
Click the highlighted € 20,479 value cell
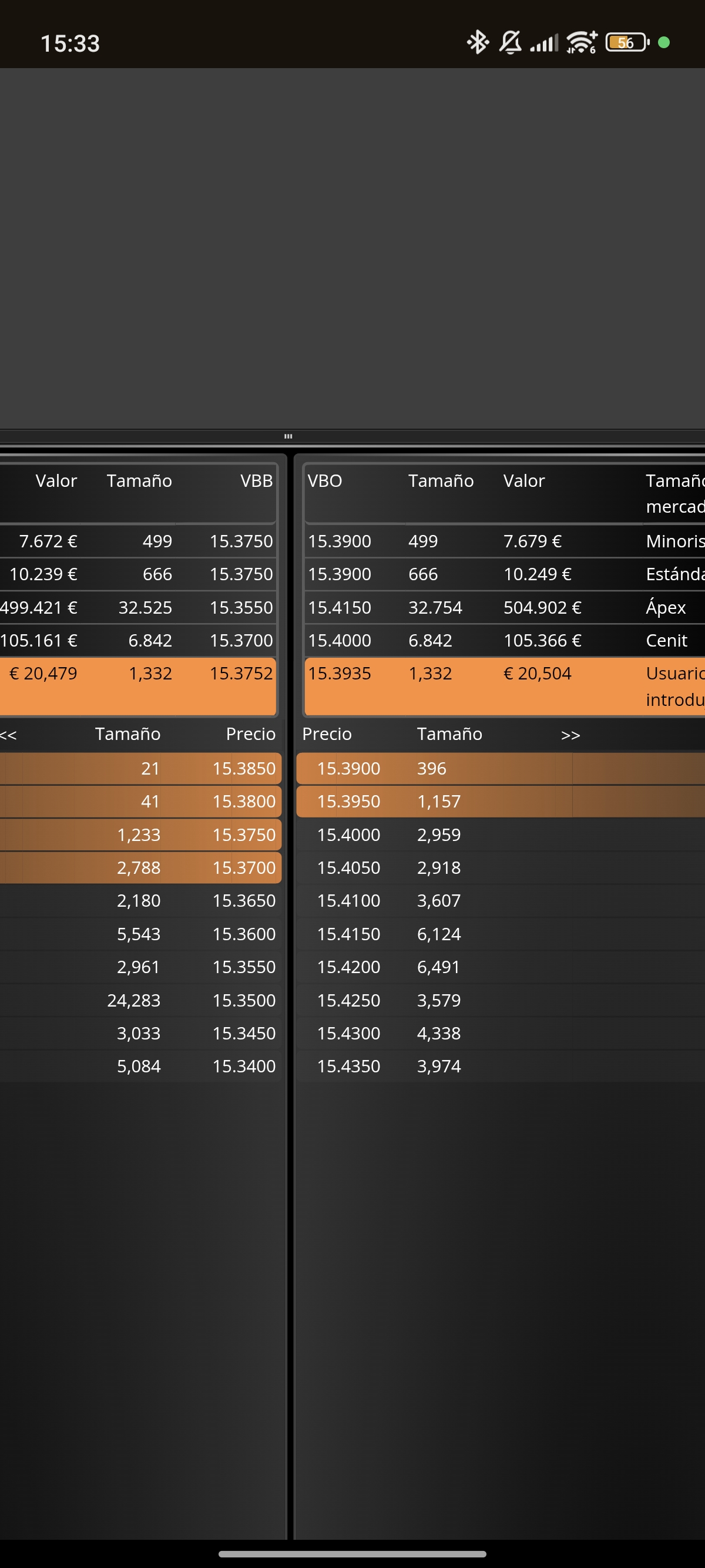(x=43, y=673)
